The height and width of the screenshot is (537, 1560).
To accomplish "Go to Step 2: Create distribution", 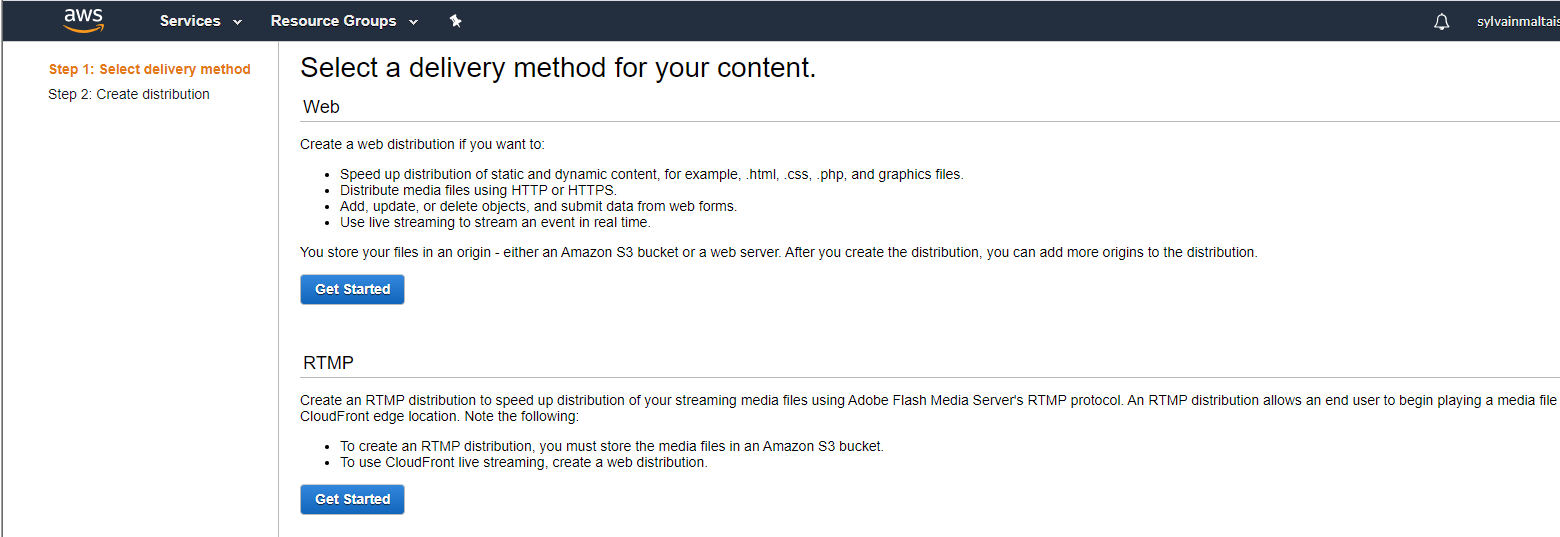I will pos(129,94).
